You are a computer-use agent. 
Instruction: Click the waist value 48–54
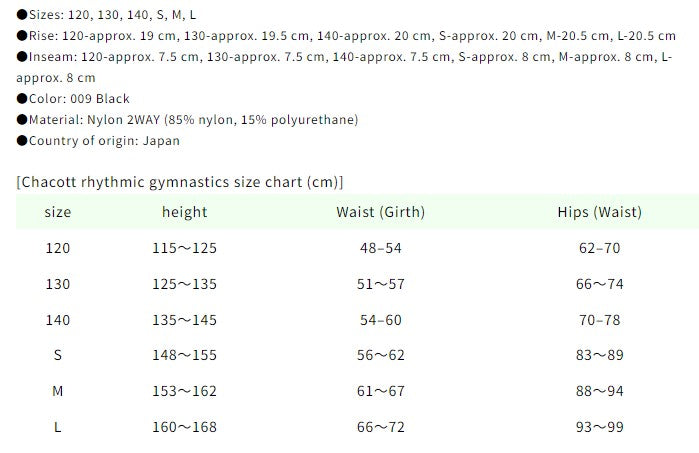(x=381, y=248)
